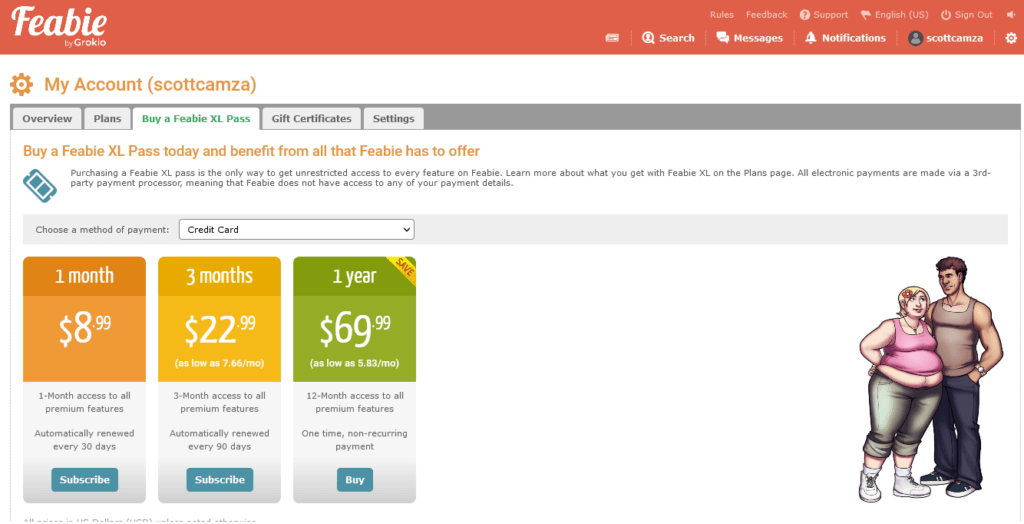Image resolution: width=1024 pixels, height=524 pixels.
Task: Click the scottcamza username in header
Action: pyautogui.click(x=954, y=38)
